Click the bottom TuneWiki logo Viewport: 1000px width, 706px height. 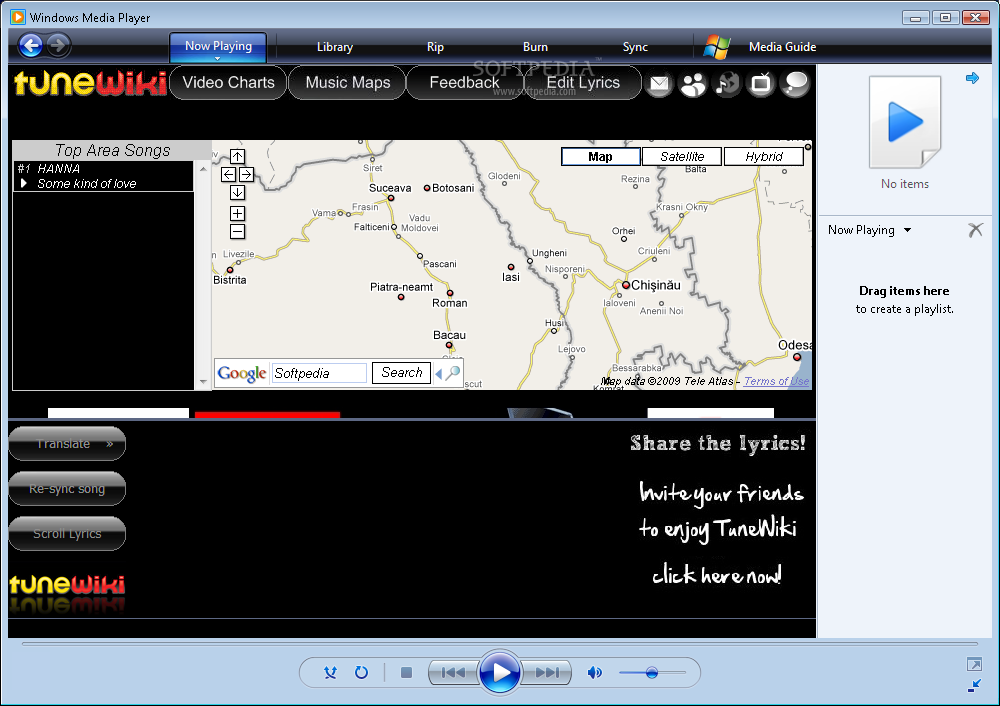pyautogui.click(x=67, y=585)
